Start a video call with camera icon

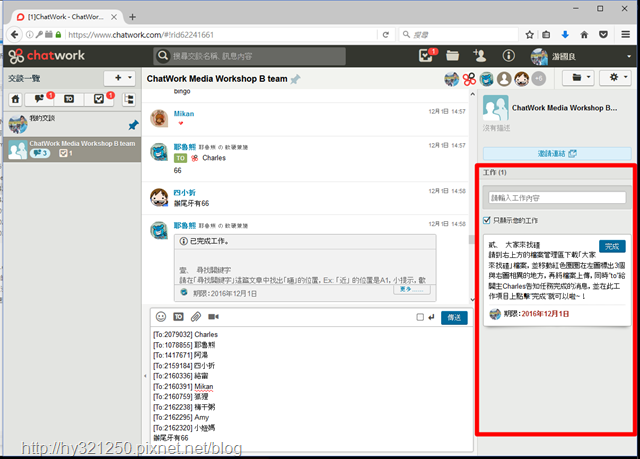213,317
